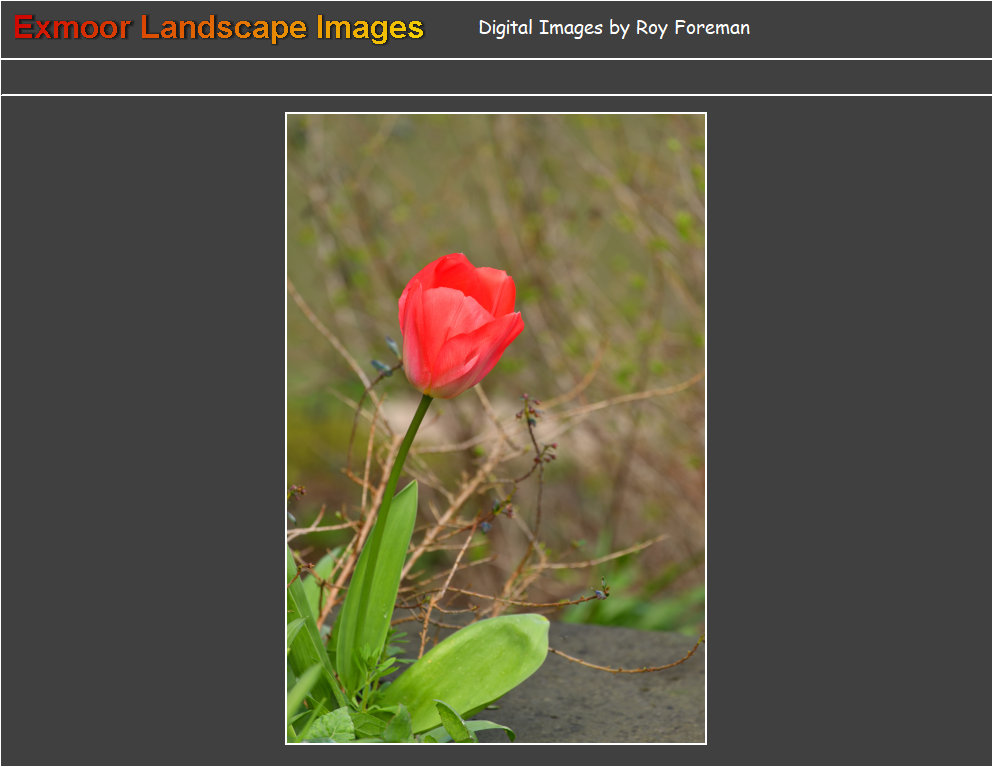Click the Exmoor Landscape Images site title

(219, 28)
